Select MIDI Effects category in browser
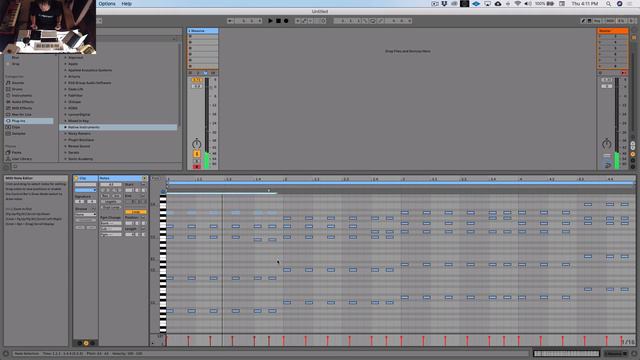Screen dimensions: 640x360 point(22,108)
